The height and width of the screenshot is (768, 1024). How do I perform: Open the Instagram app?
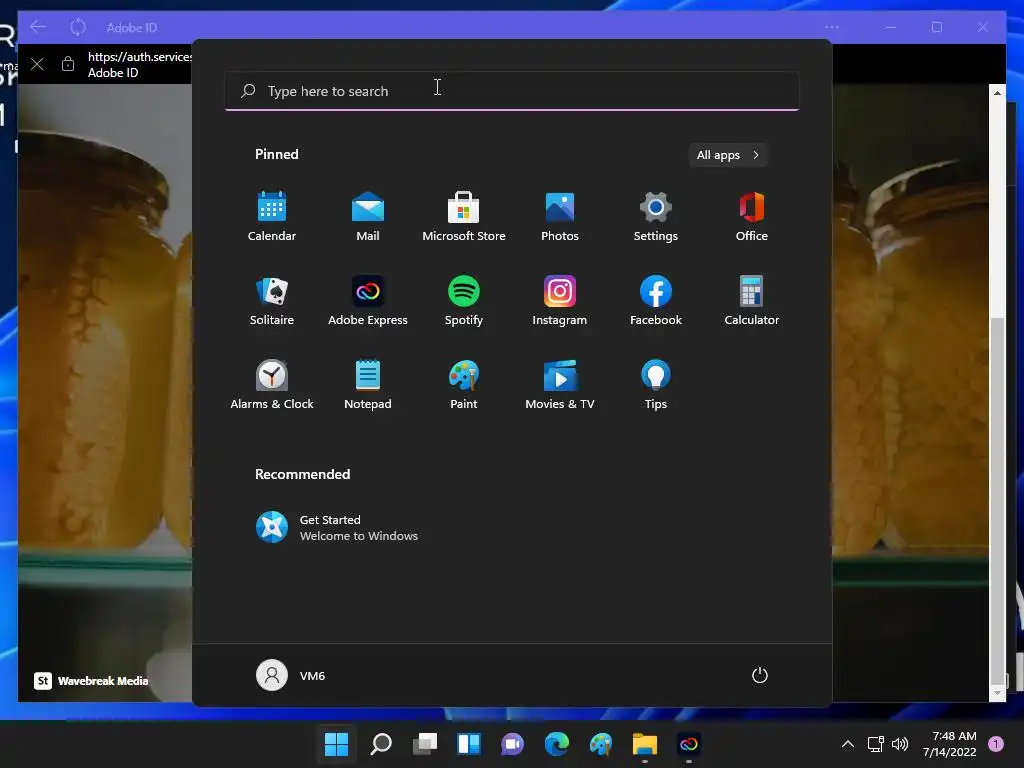(x=560, y=300)
